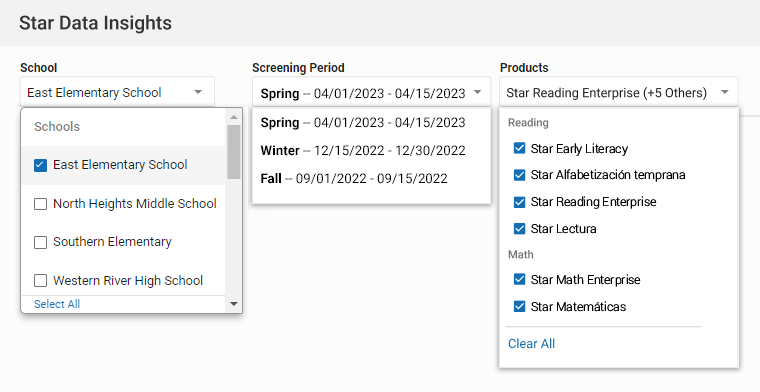
Task: Click the Clear All products link
Action: (x=531, y=344)
